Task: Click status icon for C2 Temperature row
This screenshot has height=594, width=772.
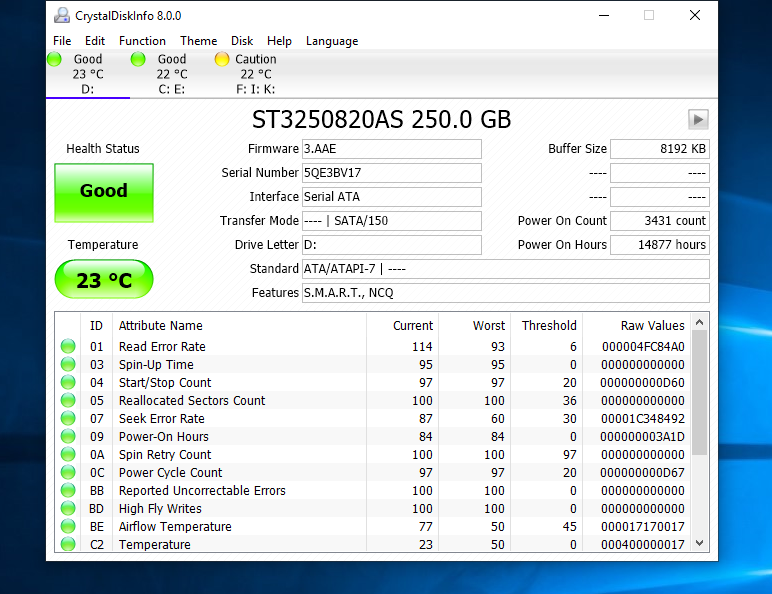Action: [68, 544]
